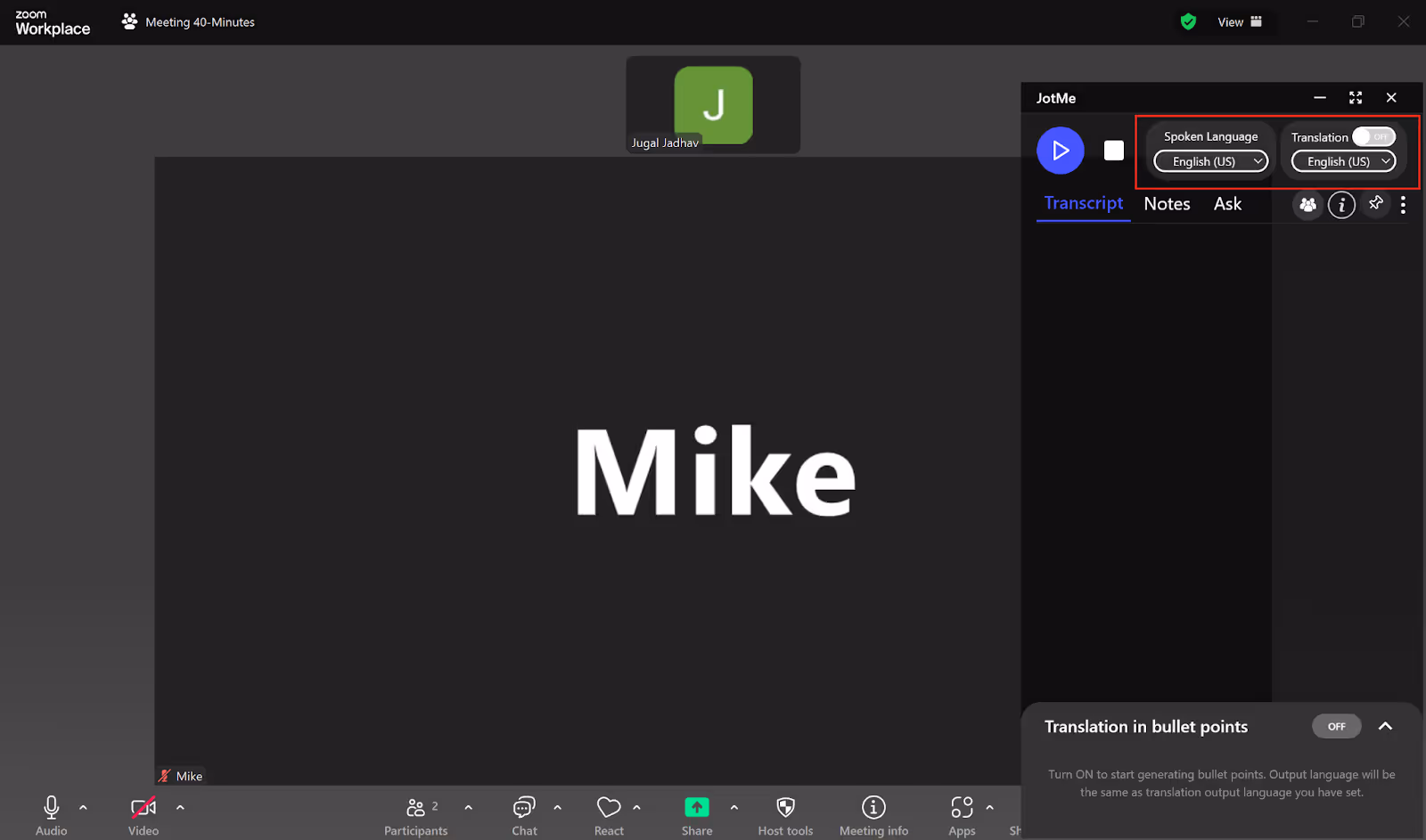Select Jugal Jadhav participant thumbnail

[713, 104]
